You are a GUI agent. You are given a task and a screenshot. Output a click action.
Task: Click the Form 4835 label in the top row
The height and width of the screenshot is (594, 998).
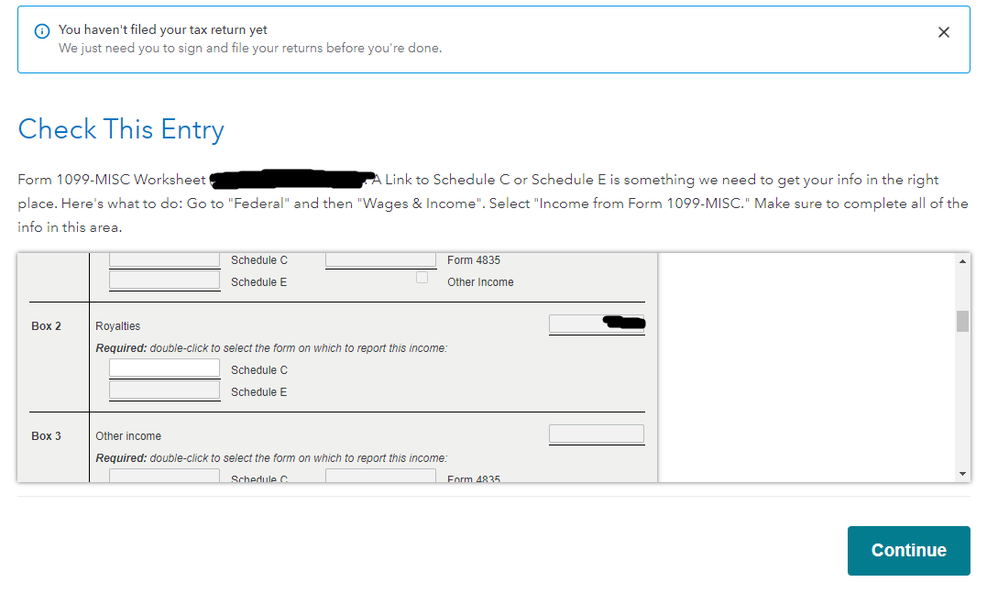click(x=474, y=260)
